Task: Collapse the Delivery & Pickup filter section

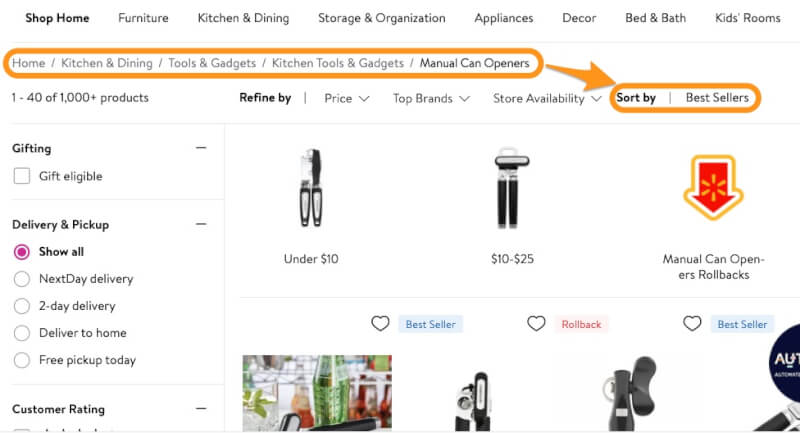Action: (201, 225)
